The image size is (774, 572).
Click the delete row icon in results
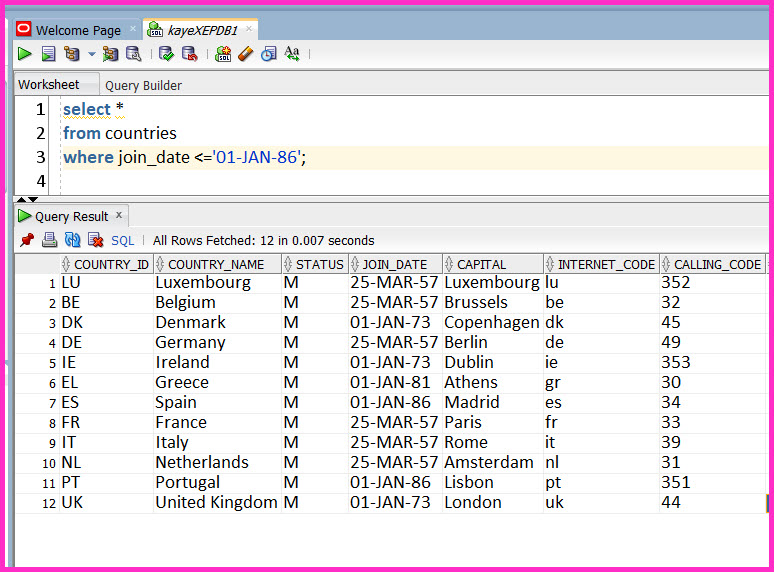pyautogui.click(x=95, y=240)
